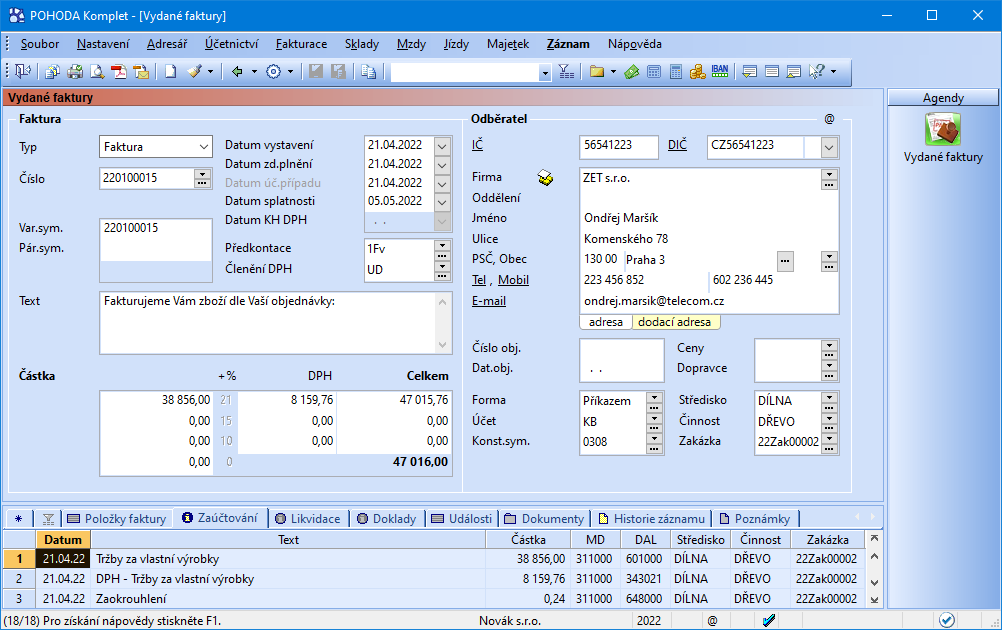
Task: Open Vydané faktury agenda icon
Action: 943,128
